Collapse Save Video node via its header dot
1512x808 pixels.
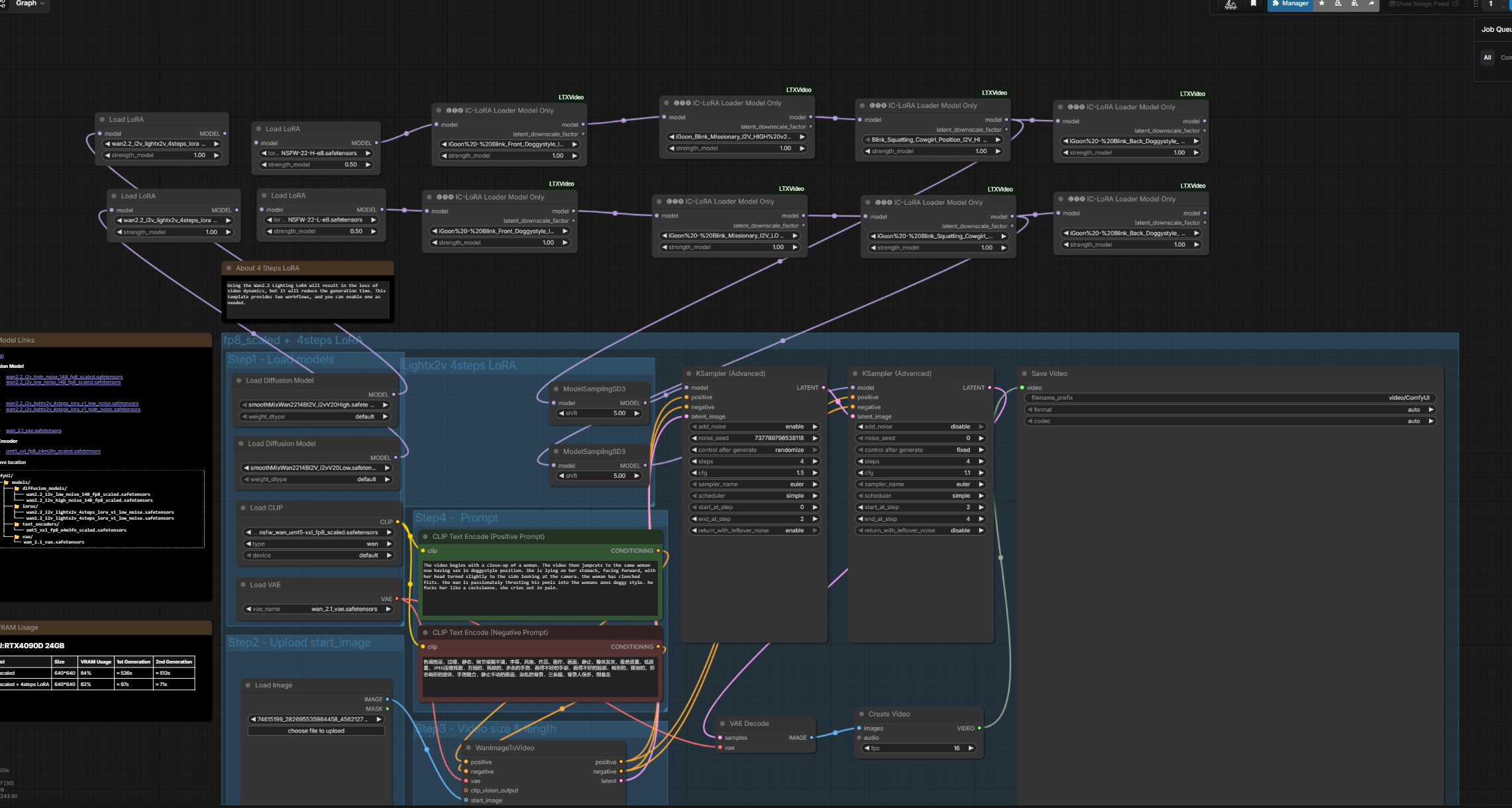coord(1024,373)
